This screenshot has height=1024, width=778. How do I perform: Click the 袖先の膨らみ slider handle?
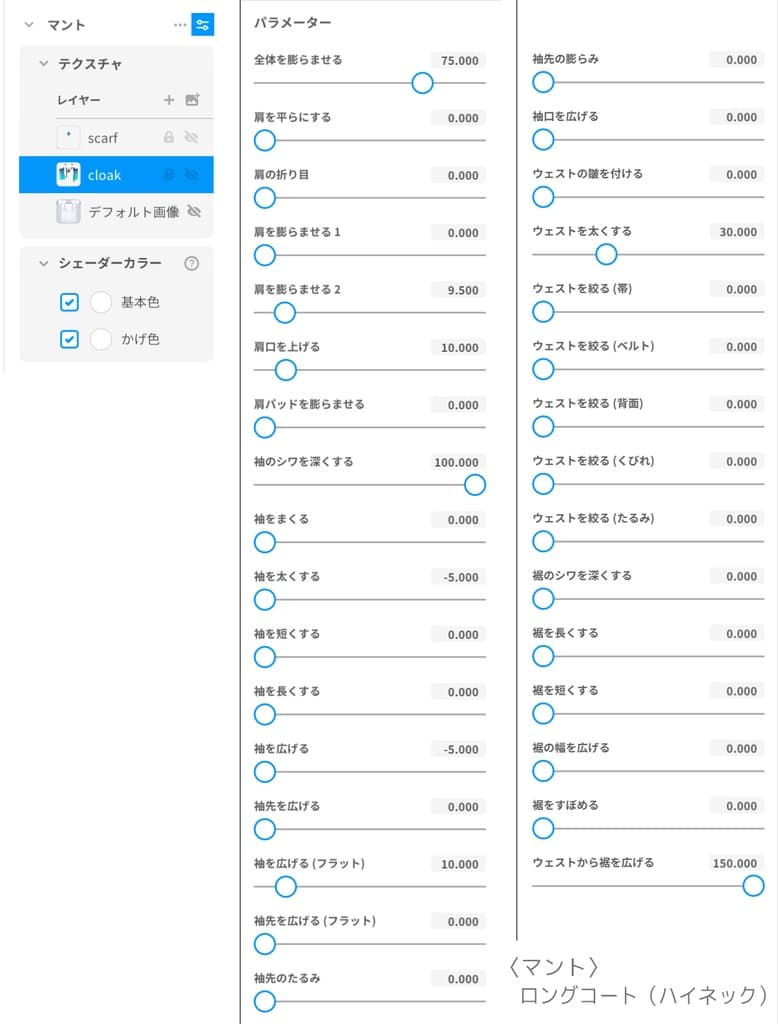click(543, 82)
